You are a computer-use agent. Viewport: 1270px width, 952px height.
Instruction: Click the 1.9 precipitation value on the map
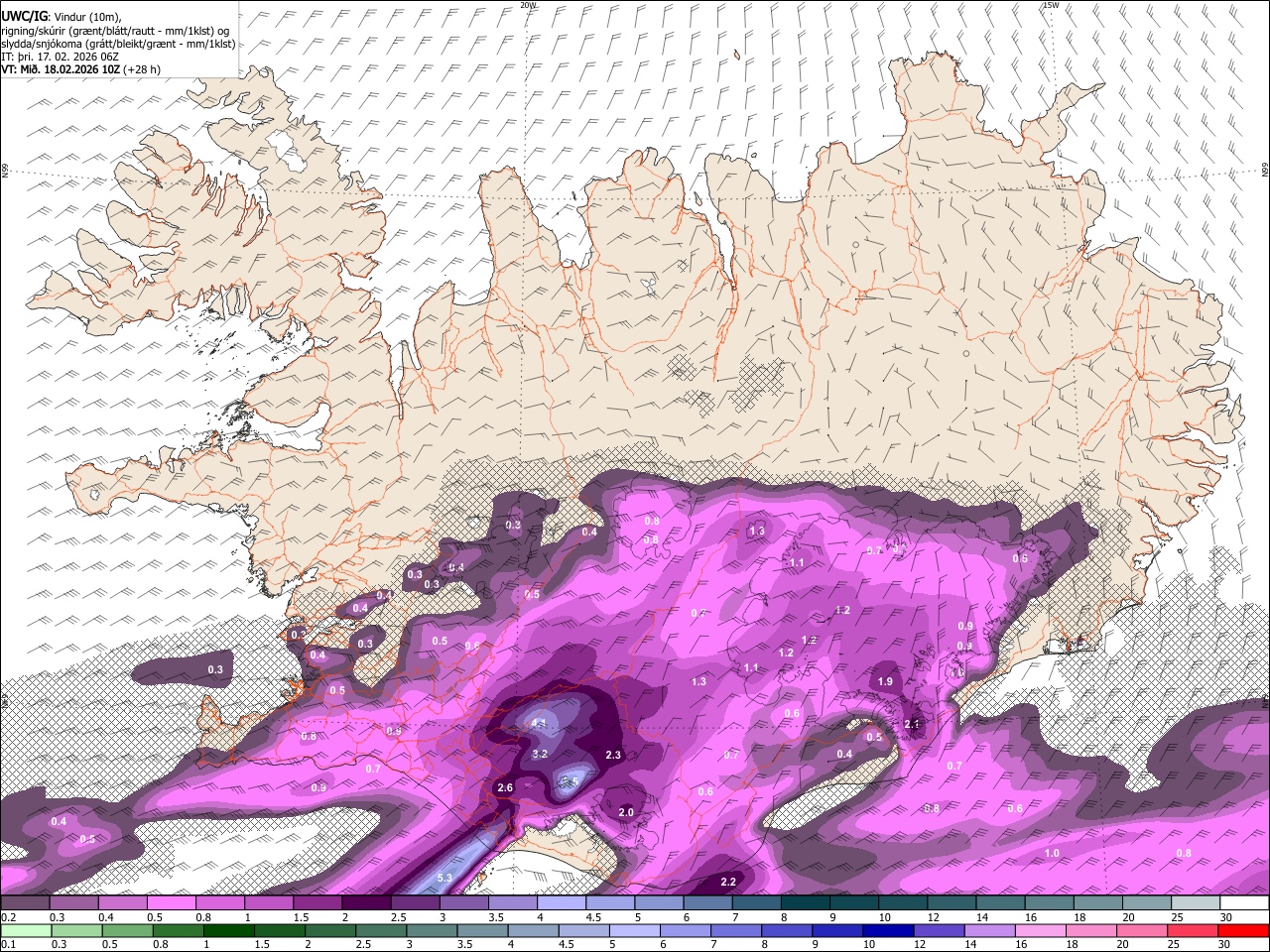click(885, 681)
